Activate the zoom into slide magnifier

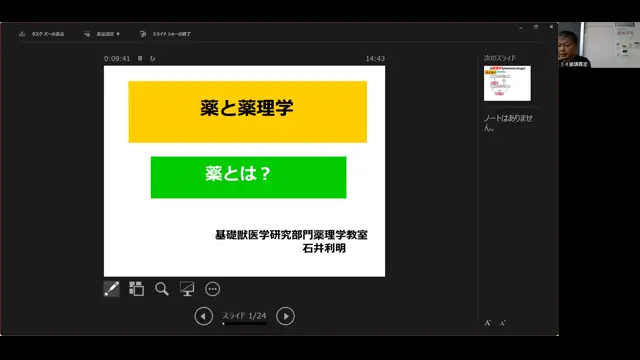coord(162,289)
